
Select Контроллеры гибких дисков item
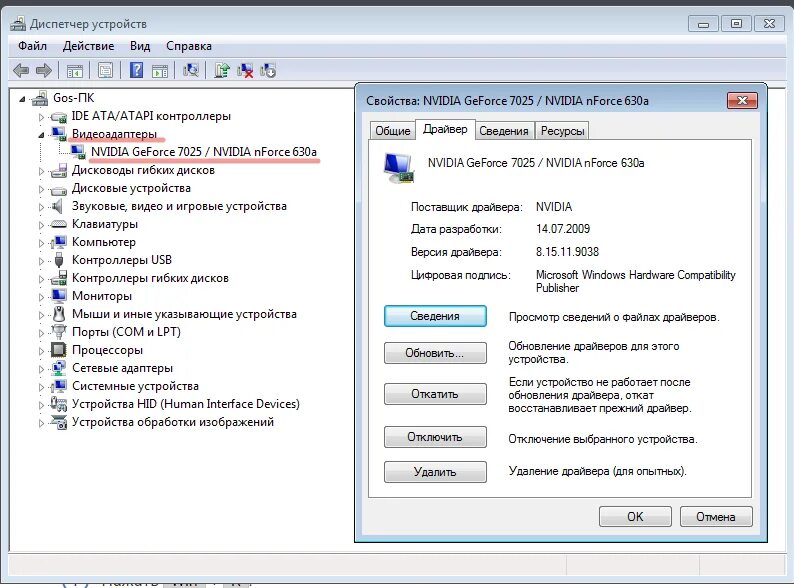tap(150, 278)
